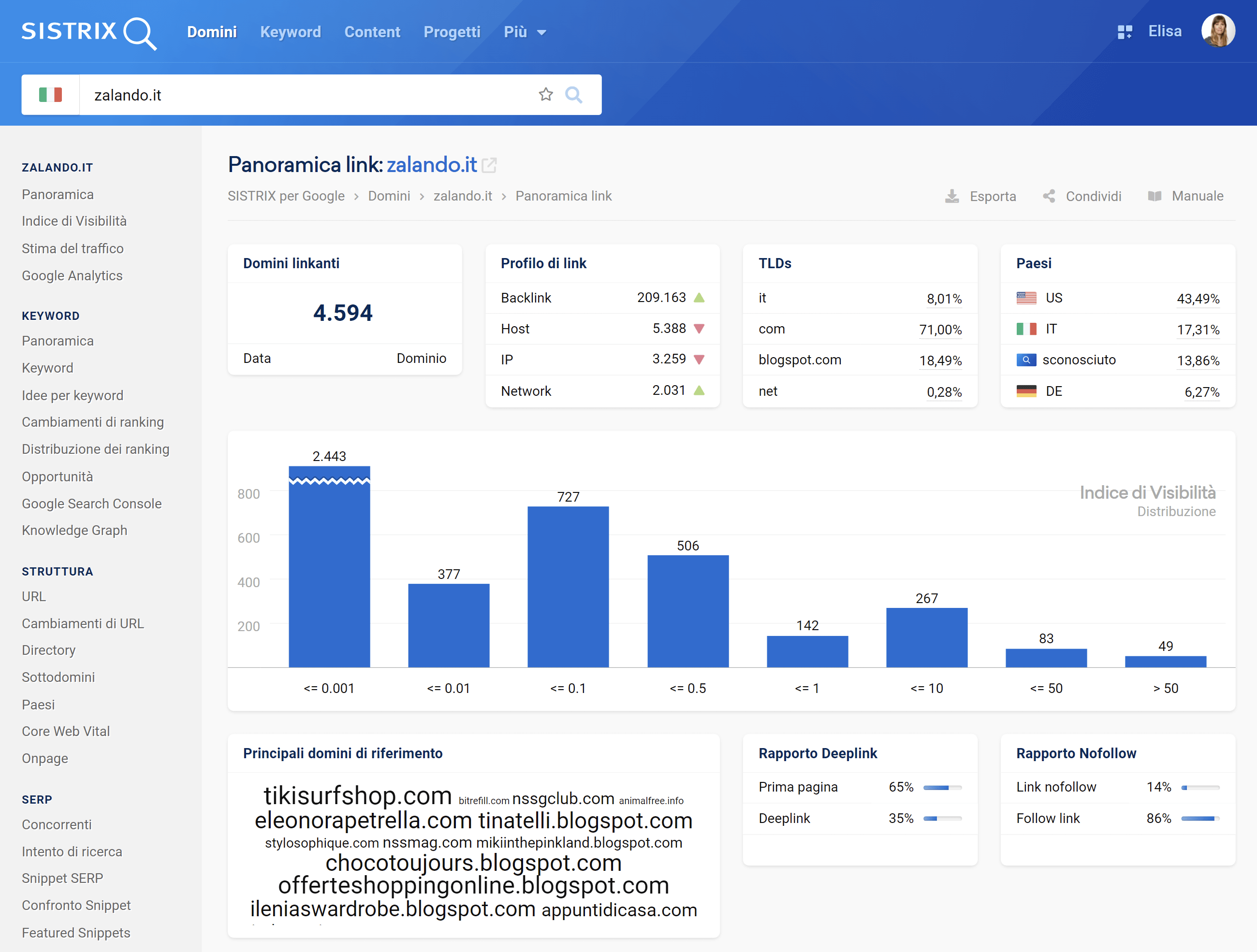Viewport: 1257px width, 952px height.
Task: Open Featured Snippets sidebar link
Action: tap(76, 933)
